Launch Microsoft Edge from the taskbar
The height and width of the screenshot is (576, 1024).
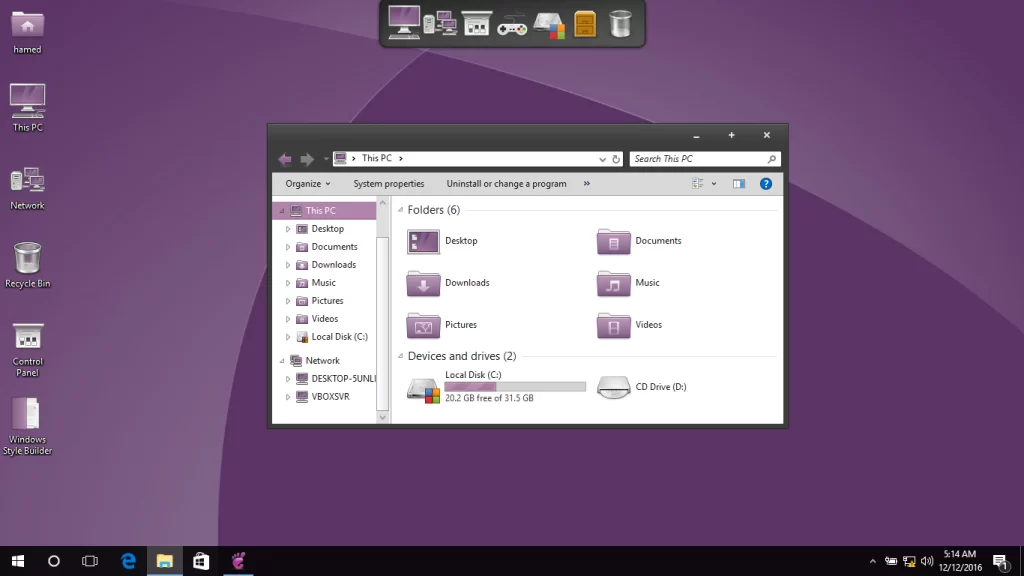pos(128,561)
